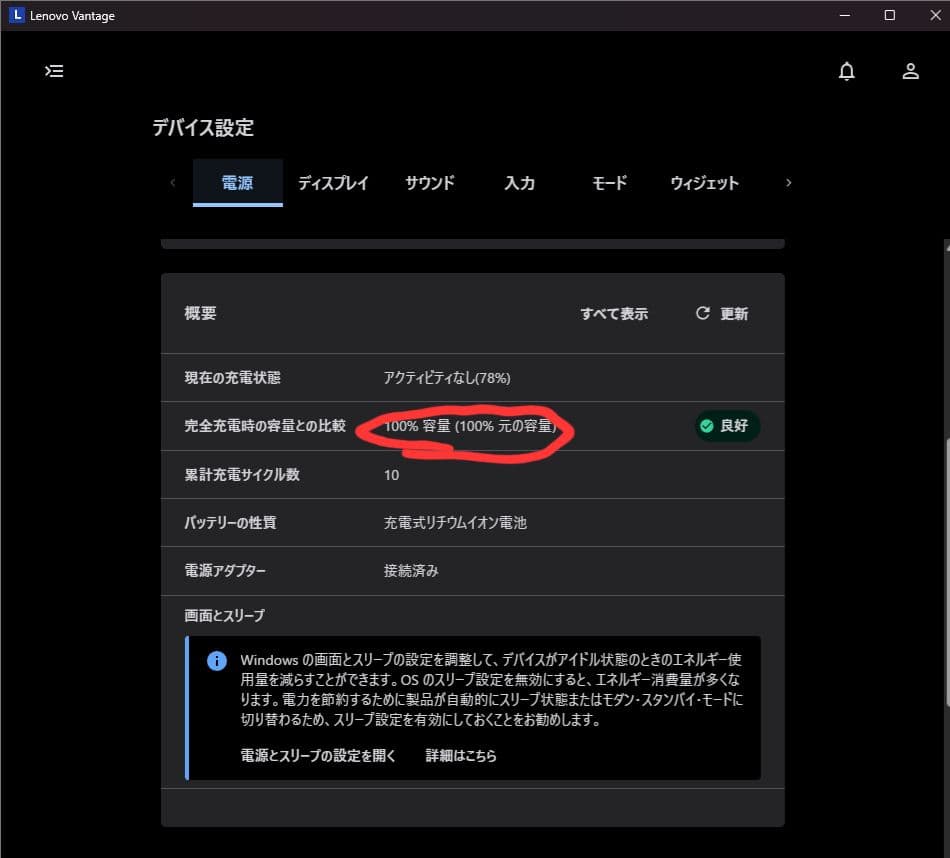
Task: Select the 電源 tab
Action: point(237,183)
